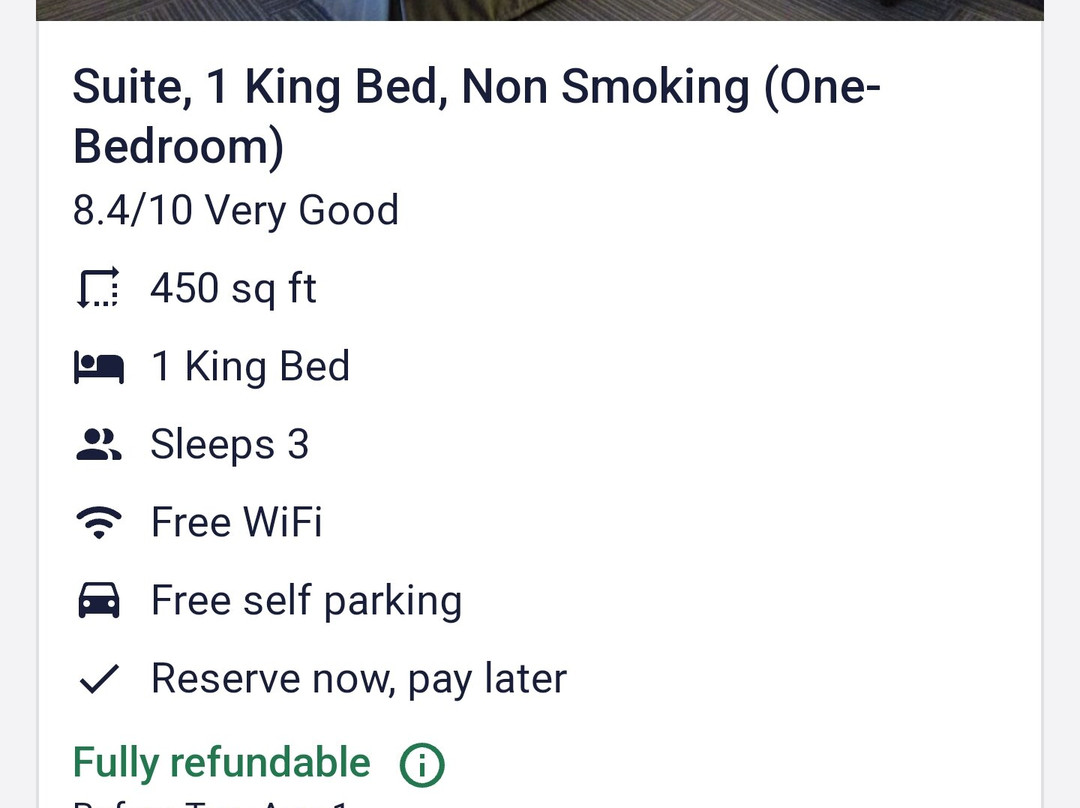Expand the Sleeps 3 guest details

tap(230, 443)
